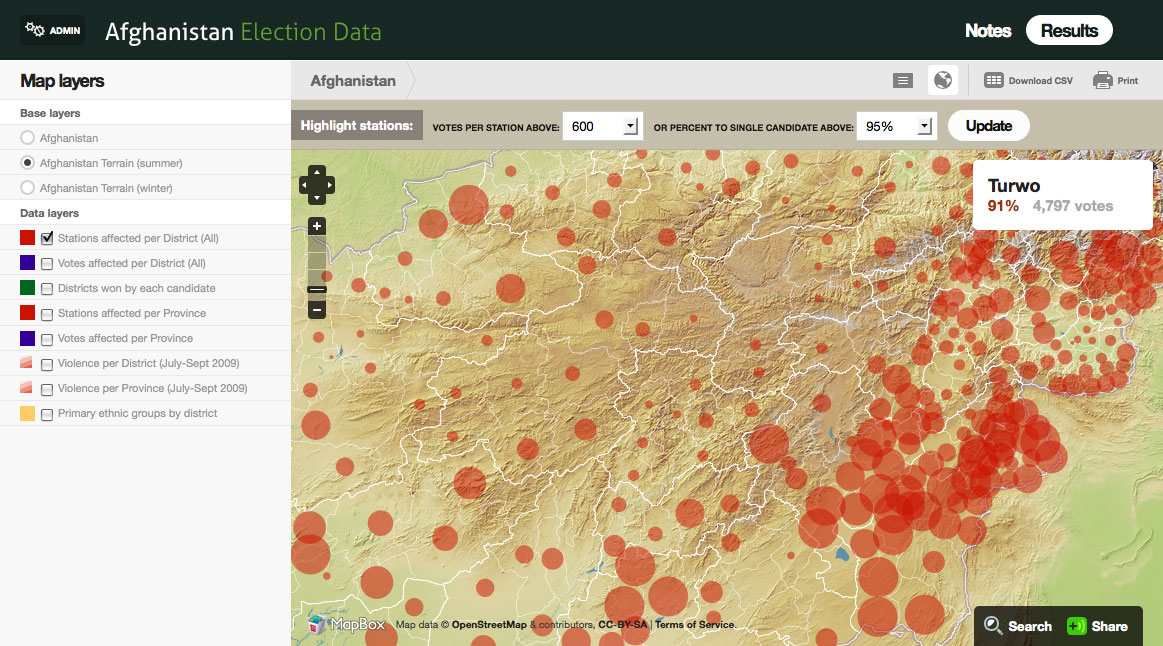The height and width of the screenshot is (646, 1163).
Task: Enable Violence per Province (July-Sept 2009)
Action: pyautogui.click(x=47, y=389)
